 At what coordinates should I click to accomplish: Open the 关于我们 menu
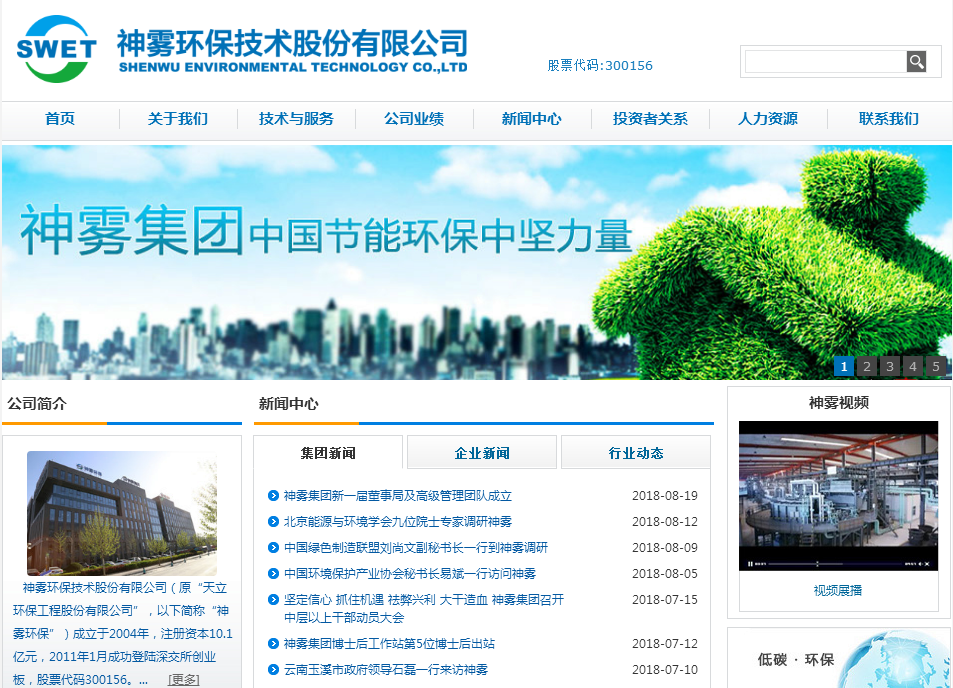pyautogui.click(x=178, y=119)
